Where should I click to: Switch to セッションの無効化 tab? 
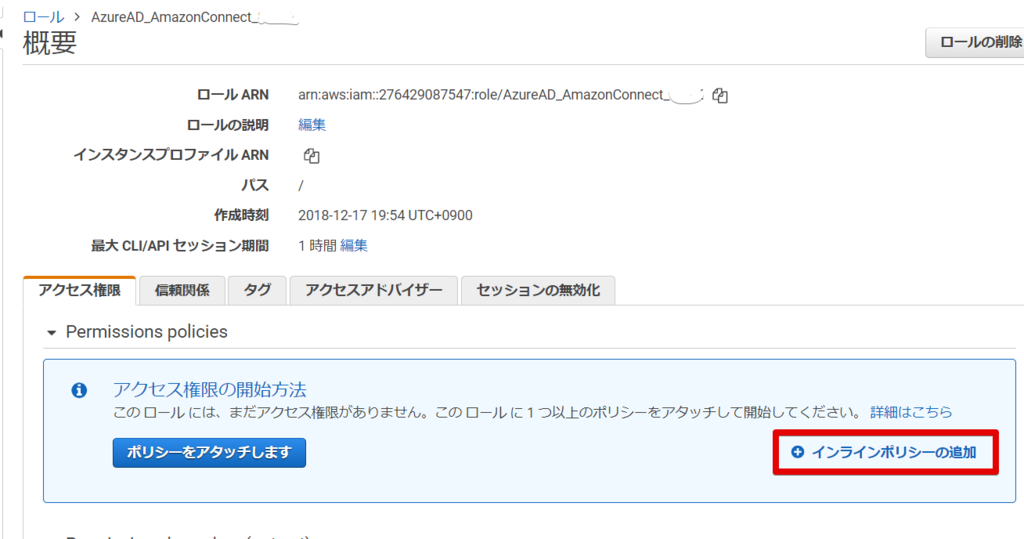pyautogui.click(x=538, y=291)
